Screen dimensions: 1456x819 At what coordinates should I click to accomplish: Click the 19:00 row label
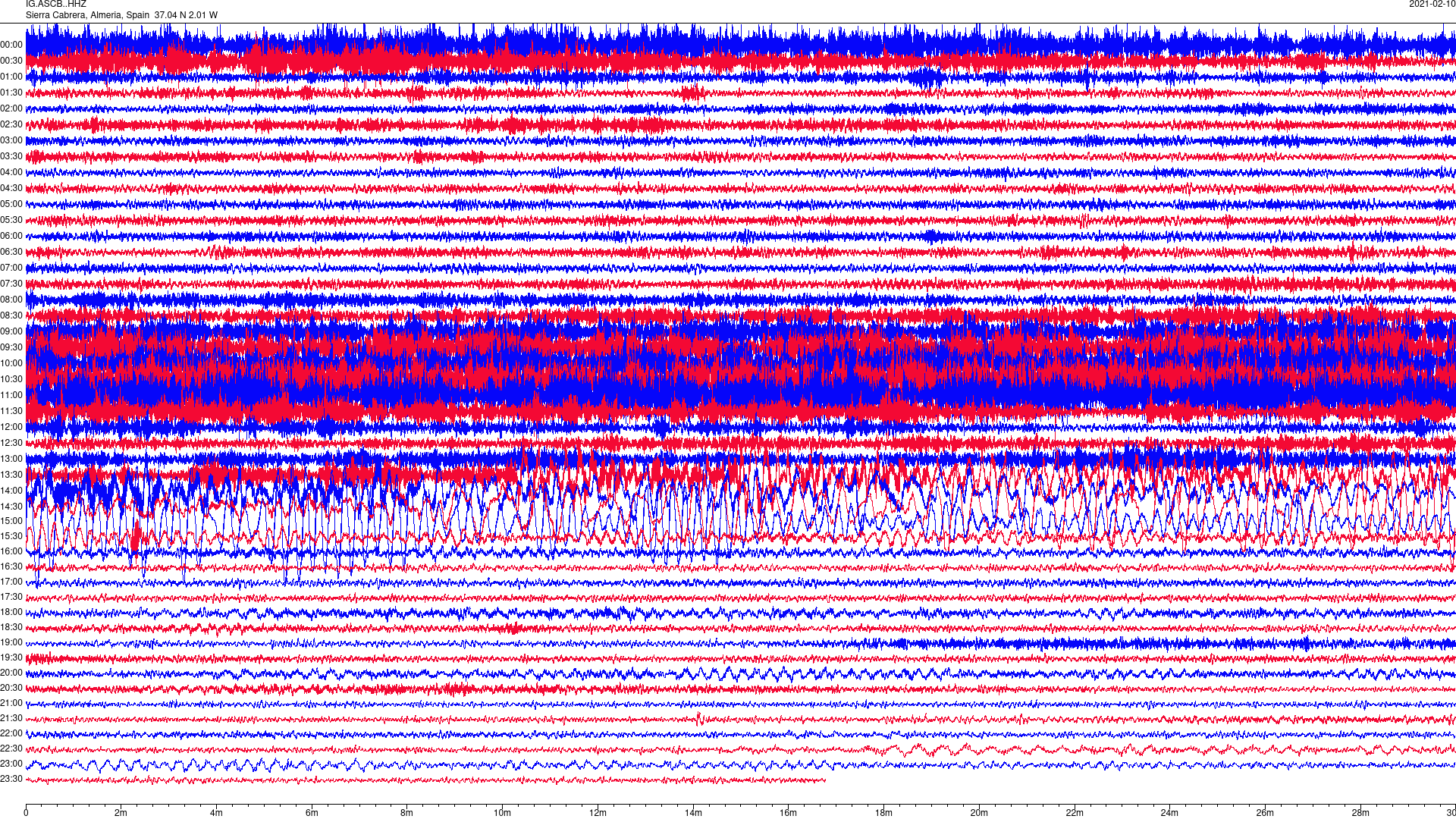[x=11, y=642]
